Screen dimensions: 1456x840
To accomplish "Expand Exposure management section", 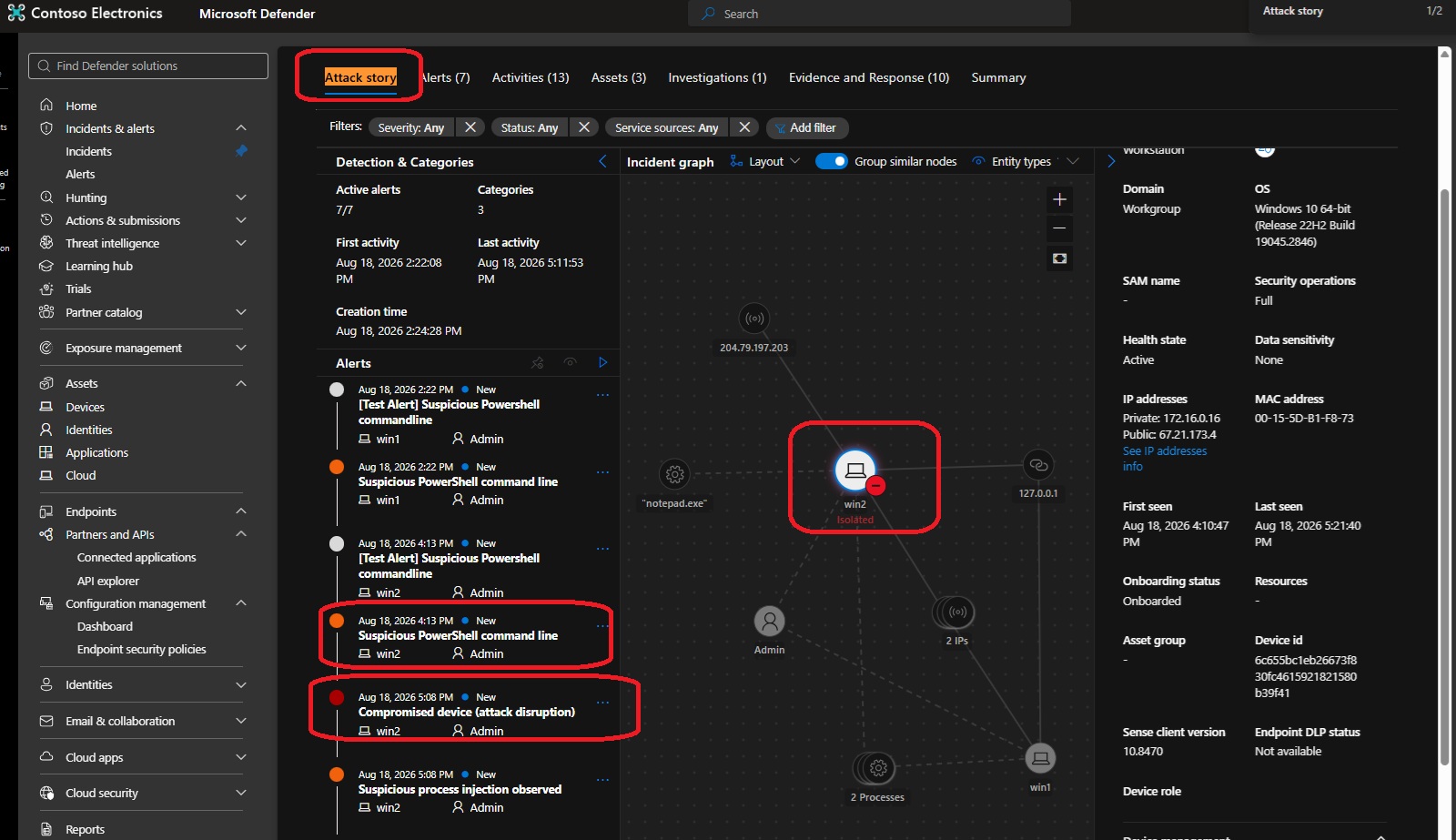I will tap(241, 348).
